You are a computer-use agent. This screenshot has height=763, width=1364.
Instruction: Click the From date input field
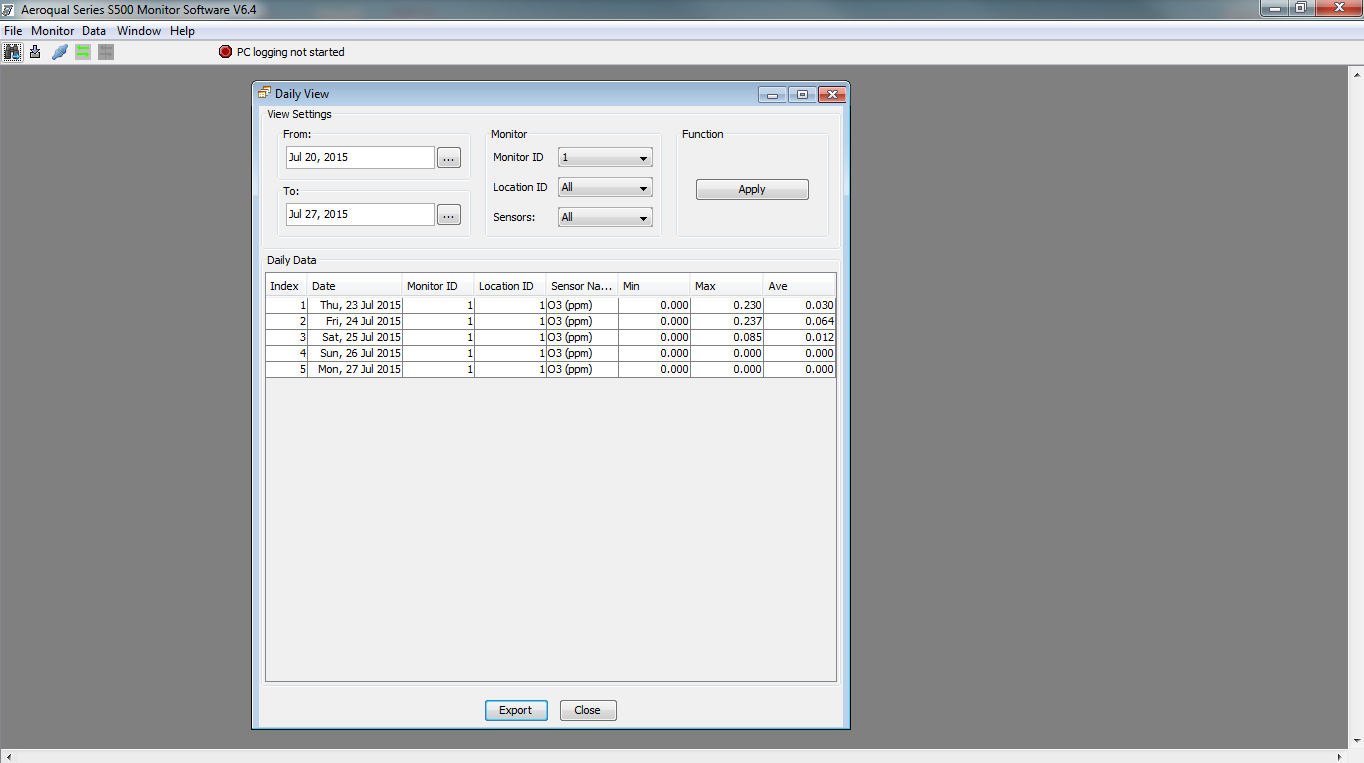(360, 158)
